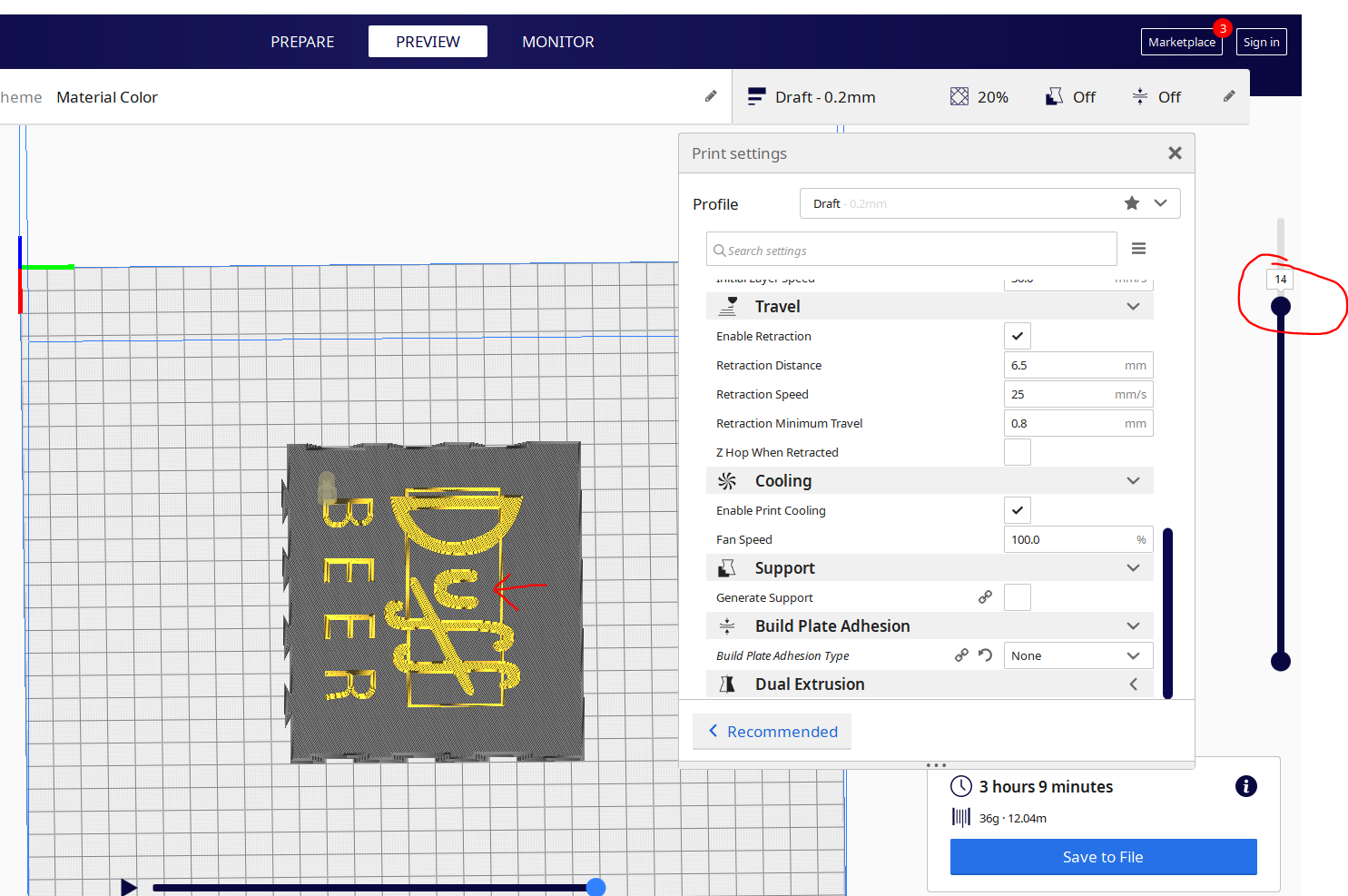Click the Dual Extrusion icon

coord(727,684)
